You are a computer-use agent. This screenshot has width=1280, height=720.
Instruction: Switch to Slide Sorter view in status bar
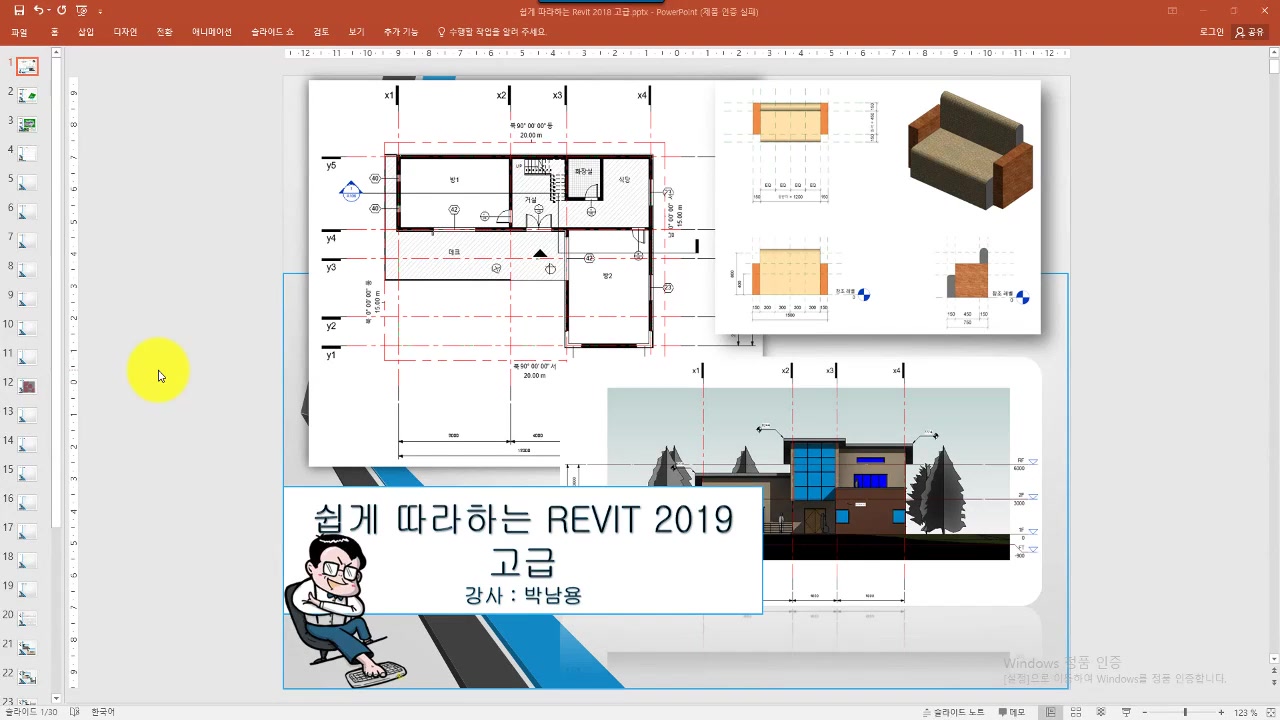point(1075,712)
